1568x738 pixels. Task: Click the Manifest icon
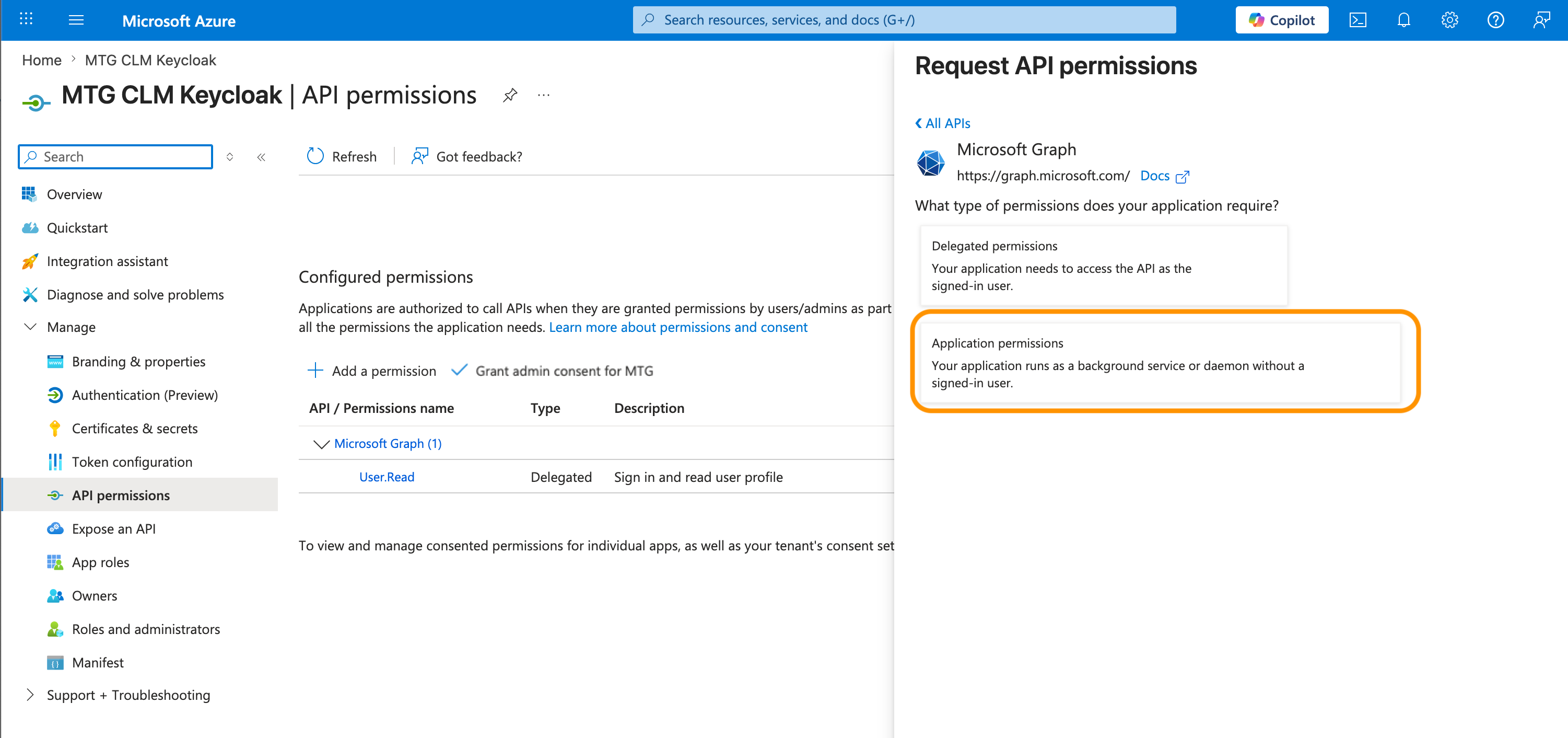pos(55,663)
